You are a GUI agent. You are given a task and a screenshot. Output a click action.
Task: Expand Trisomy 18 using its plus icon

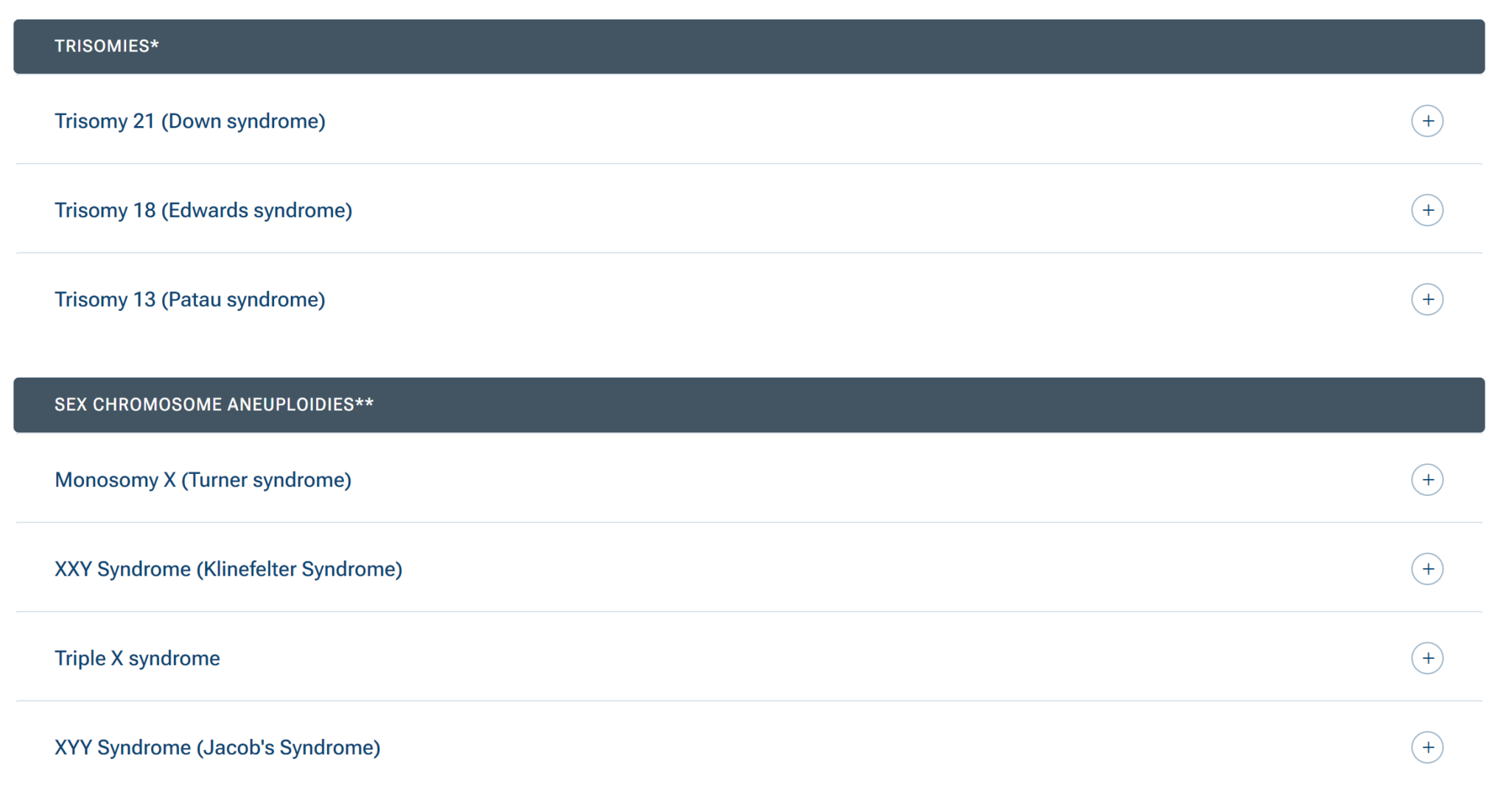[1426, 210]
